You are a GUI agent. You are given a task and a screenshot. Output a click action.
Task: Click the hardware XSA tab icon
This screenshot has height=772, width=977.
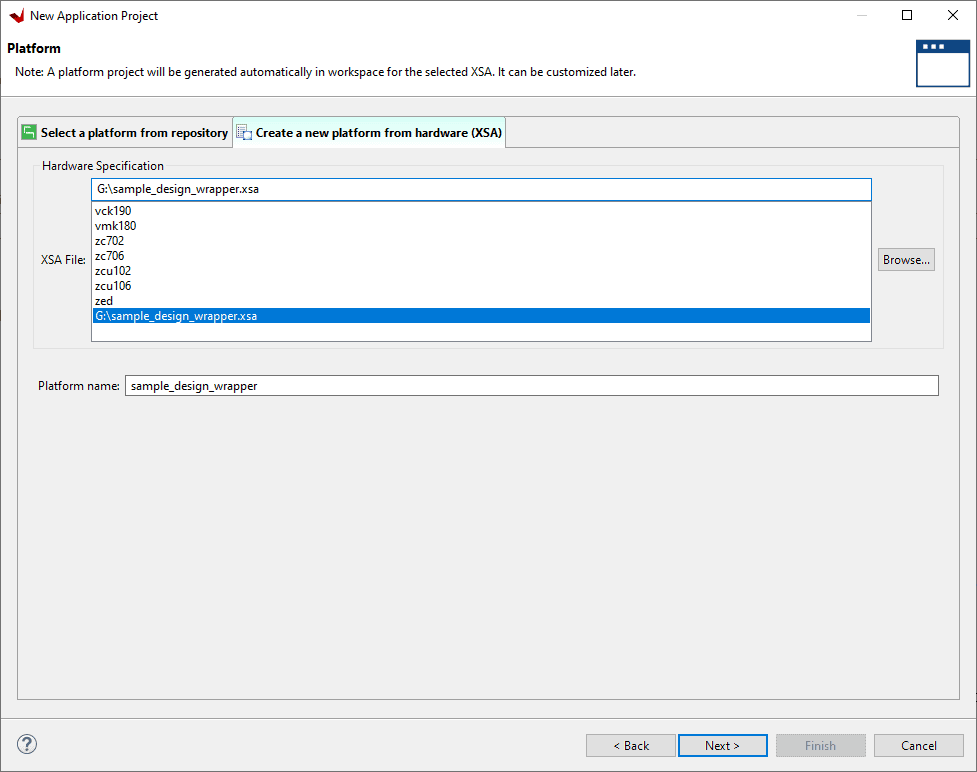click(244, 133)
